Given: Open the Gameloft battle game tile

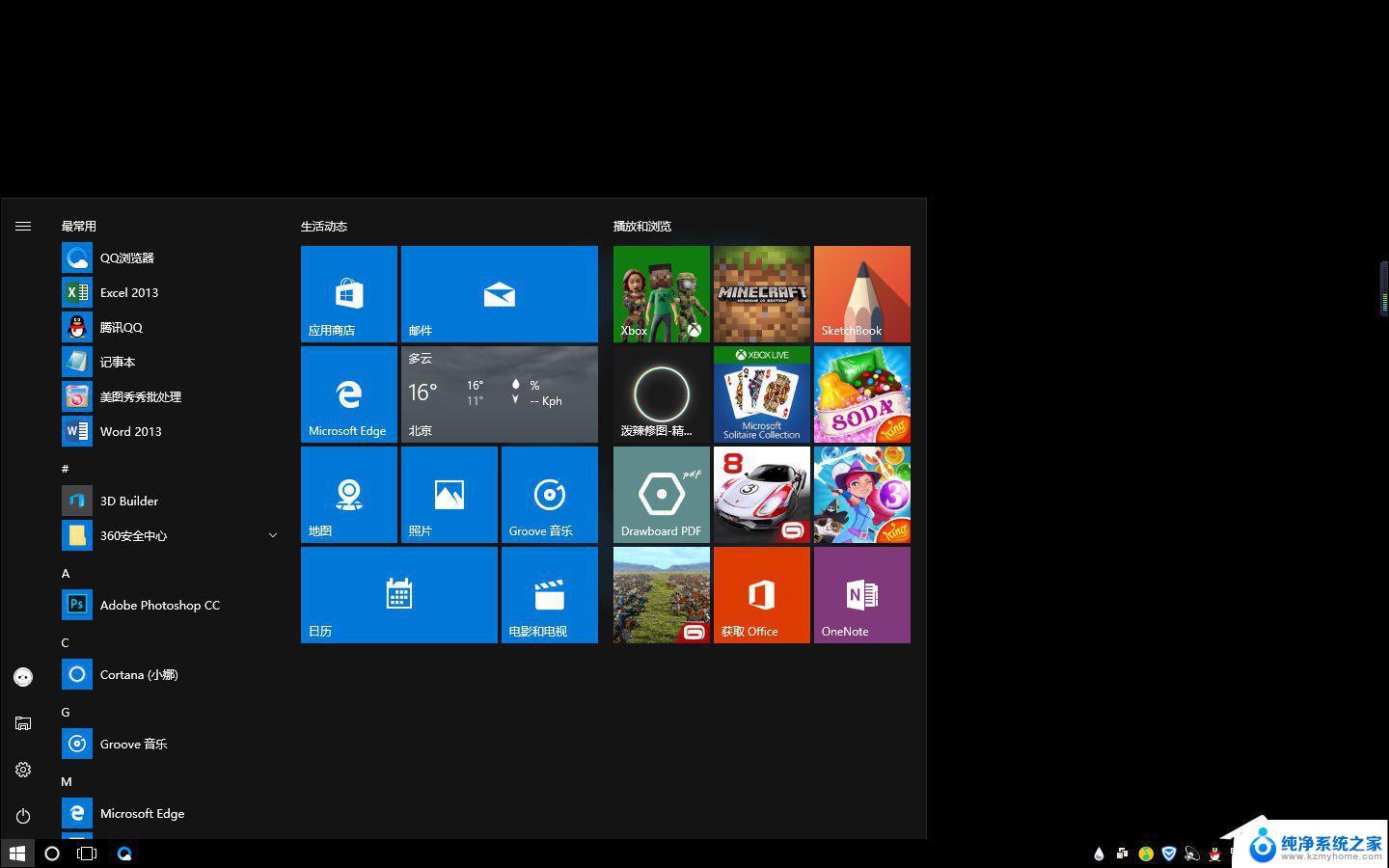Looking at the screenshot, I should (662, 595).
